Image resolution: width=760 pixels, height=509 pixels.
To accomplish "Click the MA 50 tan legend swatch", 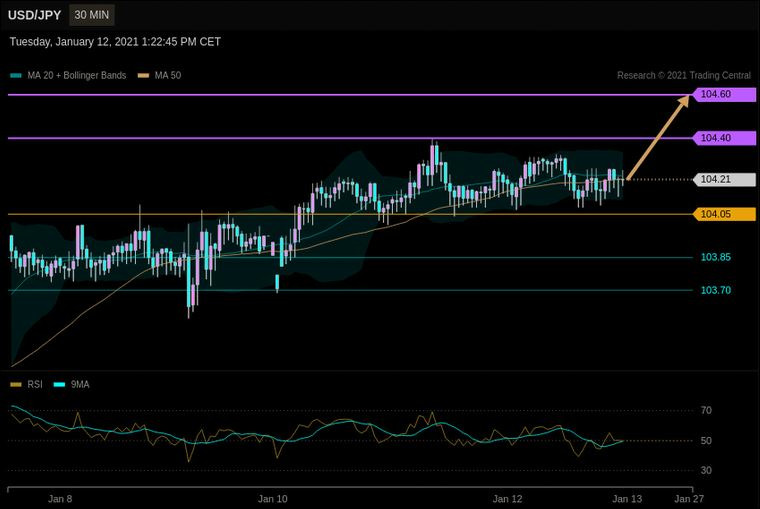I will point(143,76).
